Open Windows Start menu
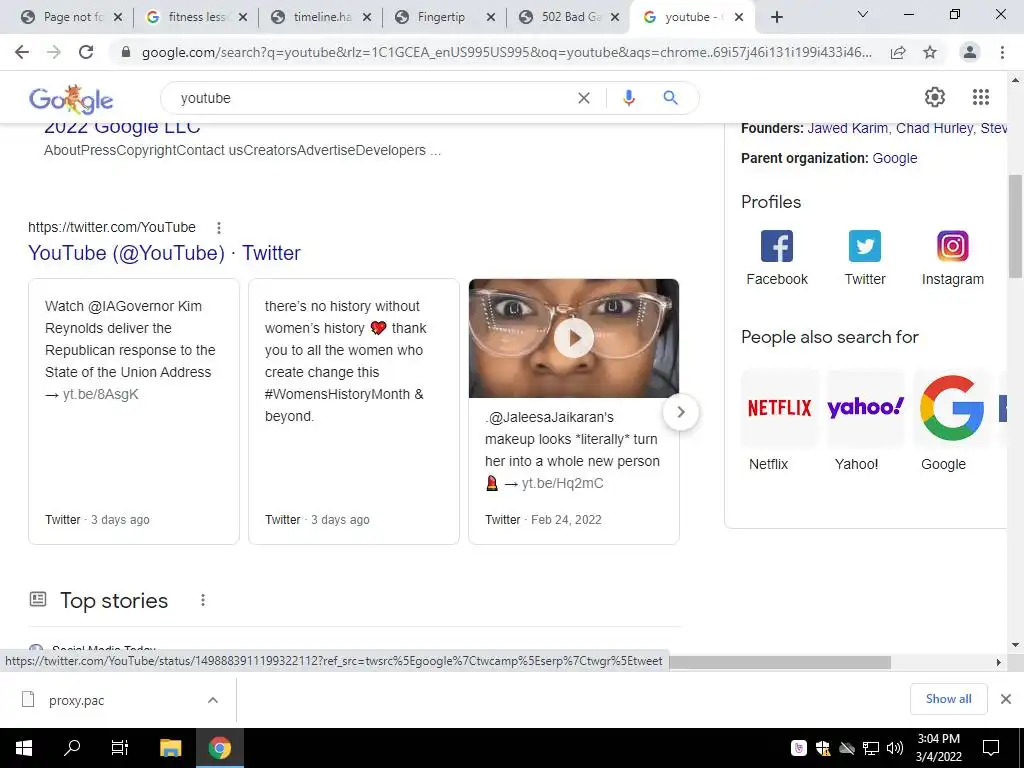The image size is (1024, 768). coord(24,748)
